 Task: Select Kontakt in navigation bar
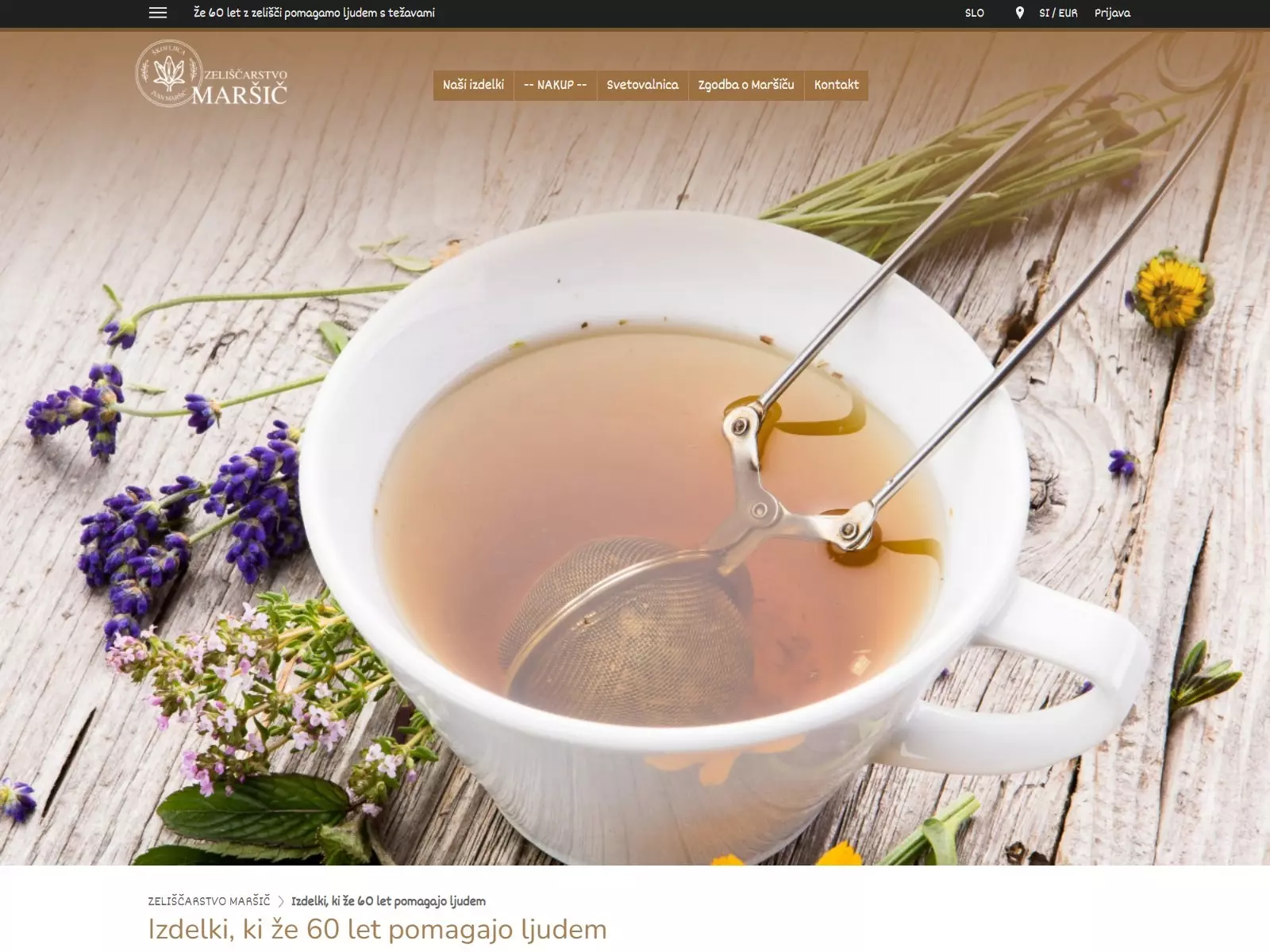pos(836,85)
